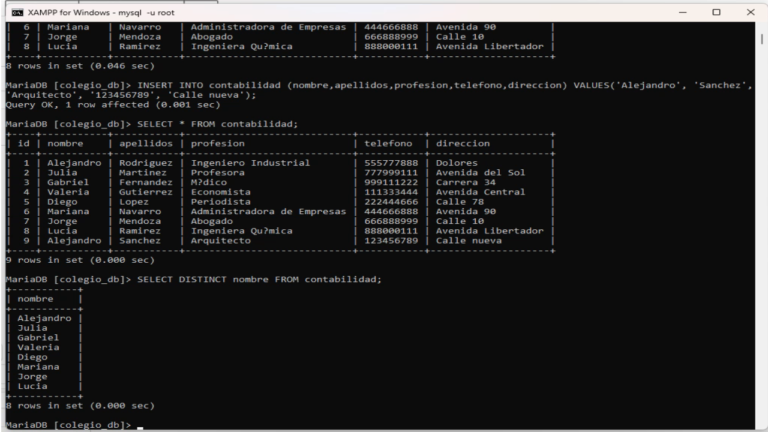Click the "Dolores" address cell

click(456, 163)
